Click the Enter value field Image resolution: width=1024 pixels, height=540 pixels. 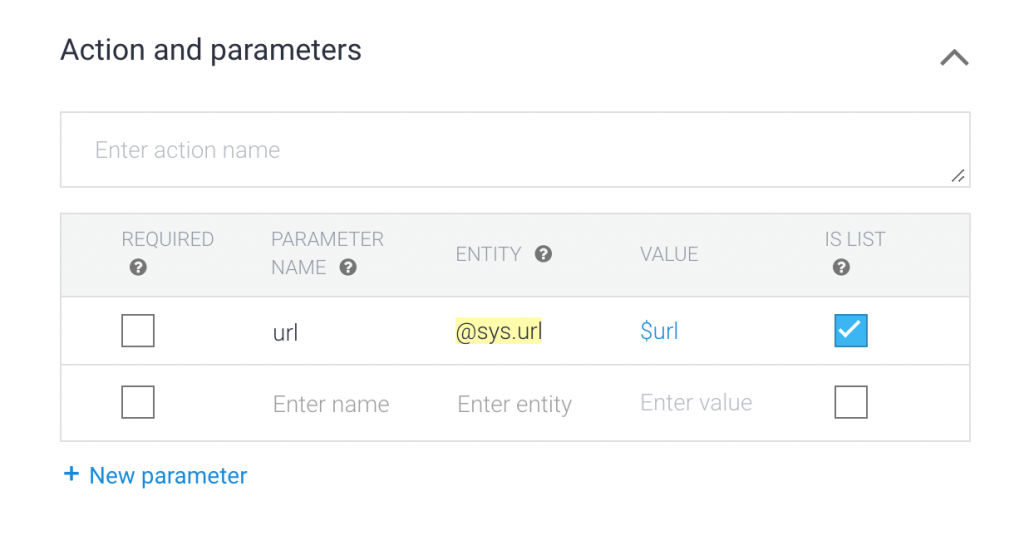tap(696, 403)
